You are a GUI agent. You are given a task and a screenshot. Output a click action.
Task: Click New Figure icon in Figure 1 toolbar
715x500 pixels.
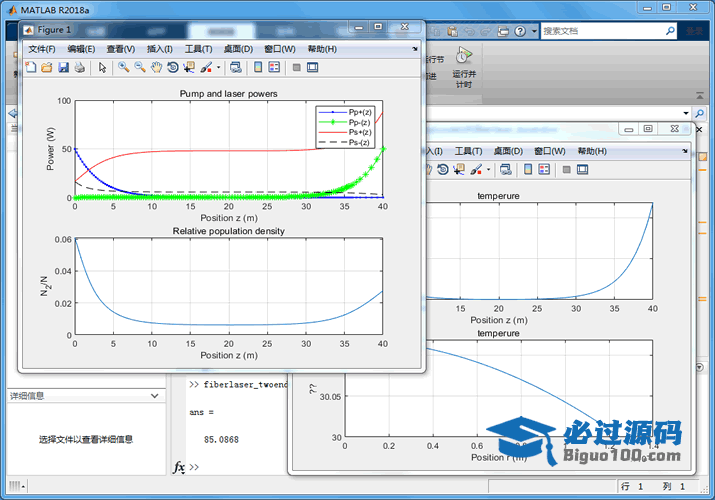(x=31, y=67)
